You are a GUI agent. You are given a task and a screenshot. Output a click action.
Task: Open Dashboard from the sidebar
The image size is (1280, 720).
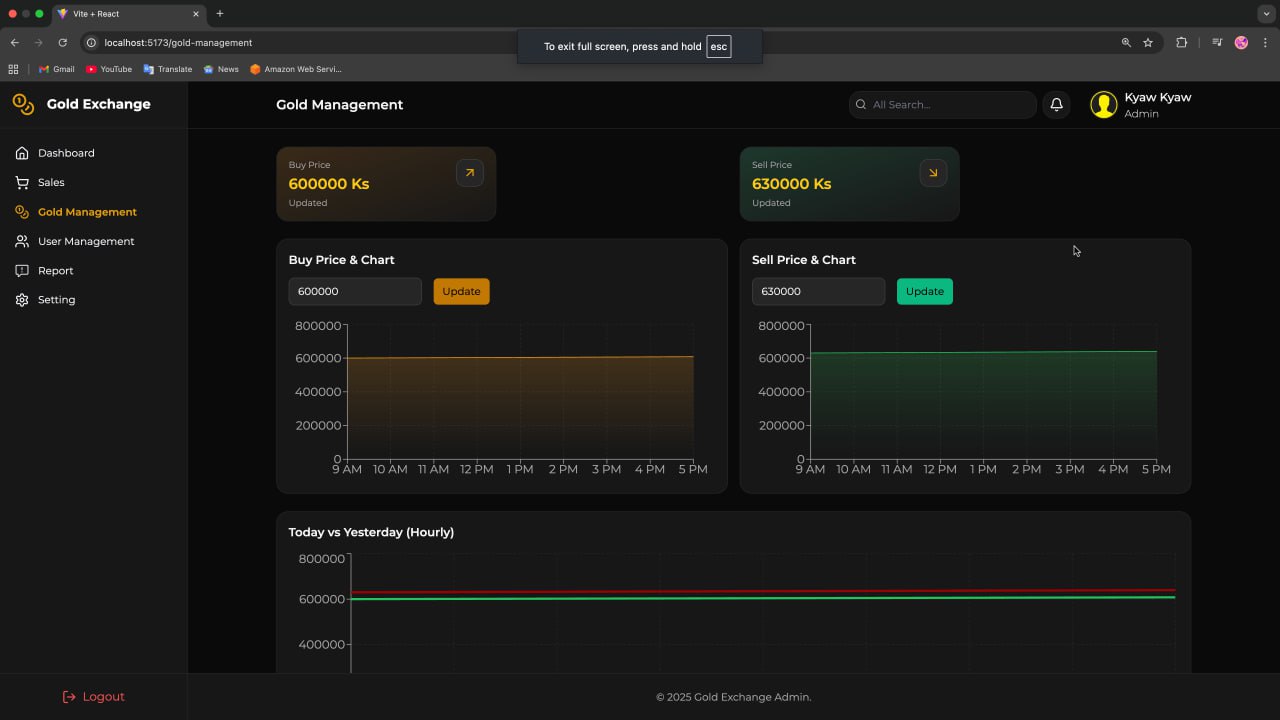click(66, 153)
